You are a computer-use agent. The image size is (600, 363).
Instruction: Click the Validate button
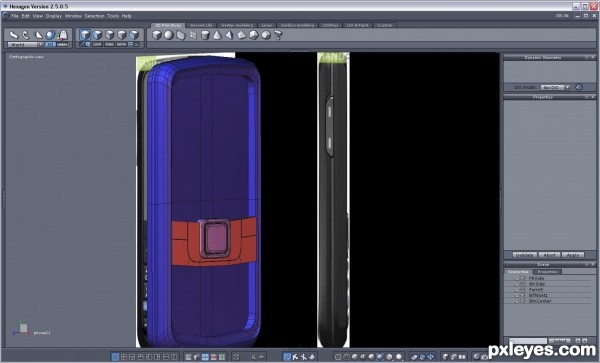point(524,255)
